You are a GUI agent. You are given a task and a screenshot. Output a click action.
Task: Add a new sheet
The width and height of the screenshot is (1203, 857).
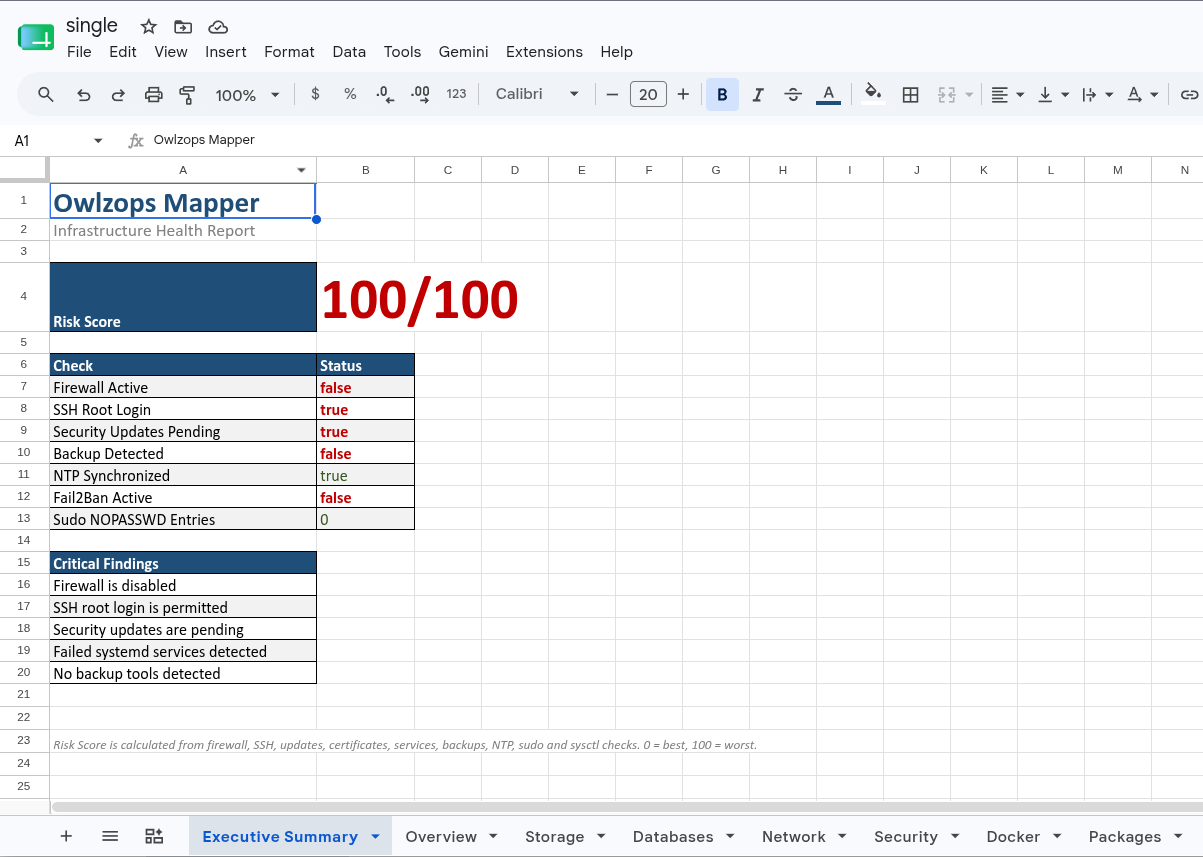pos(66,836)
